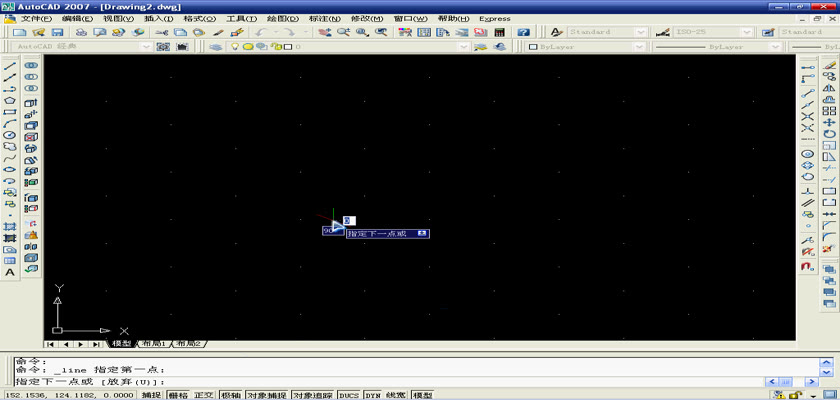Open the 绘图(D) menu
This screenshot has height=400, width=840.
click(283, 19)
